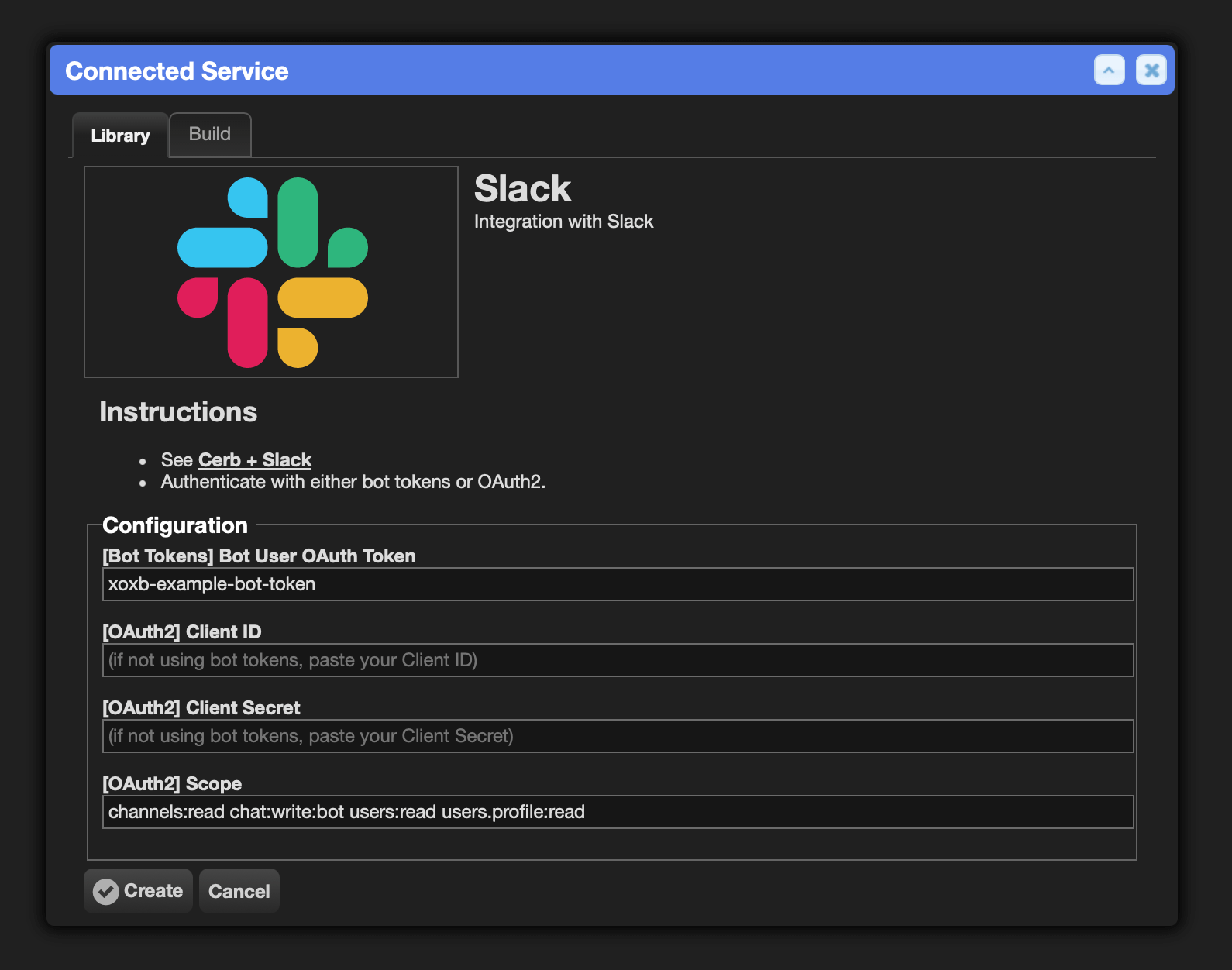Screen dimensions: 1232x970
Task: Click the Slack logo thumbnail
Action: [x=271, y=272]
